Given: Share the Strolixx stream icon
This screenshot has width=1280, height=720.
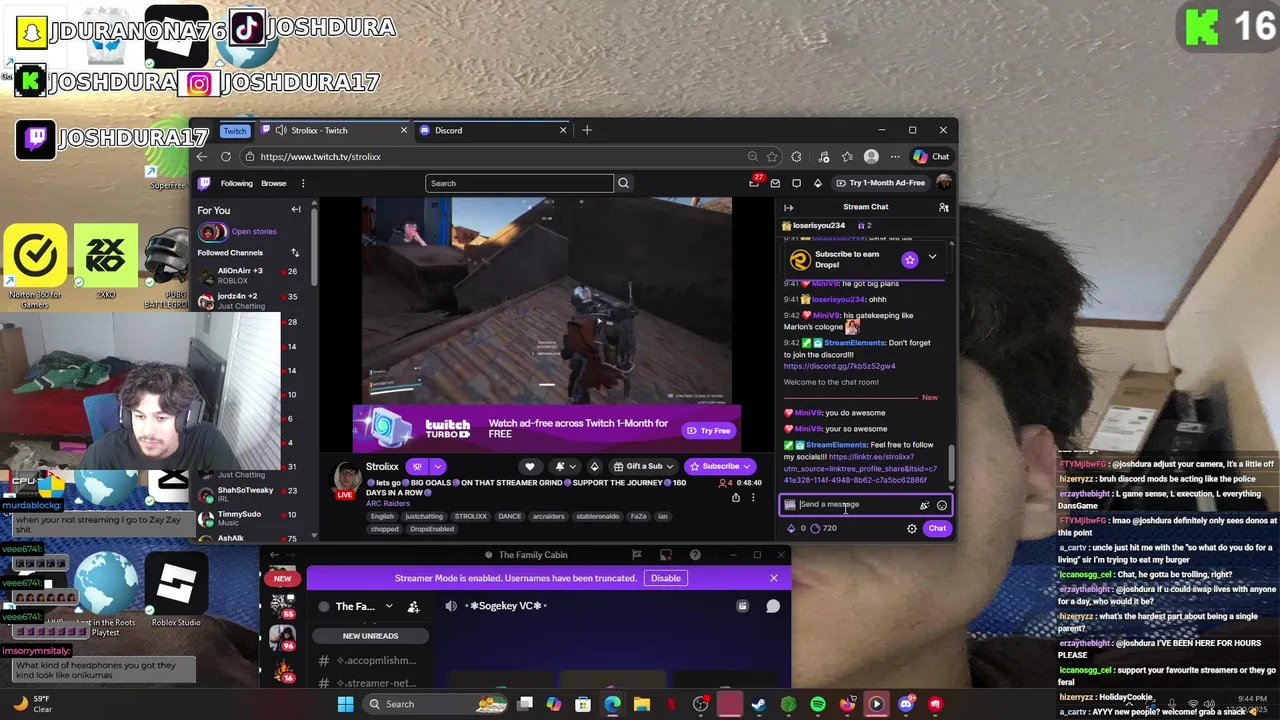Looking at the screenshot, I should (x=736, y=497).
